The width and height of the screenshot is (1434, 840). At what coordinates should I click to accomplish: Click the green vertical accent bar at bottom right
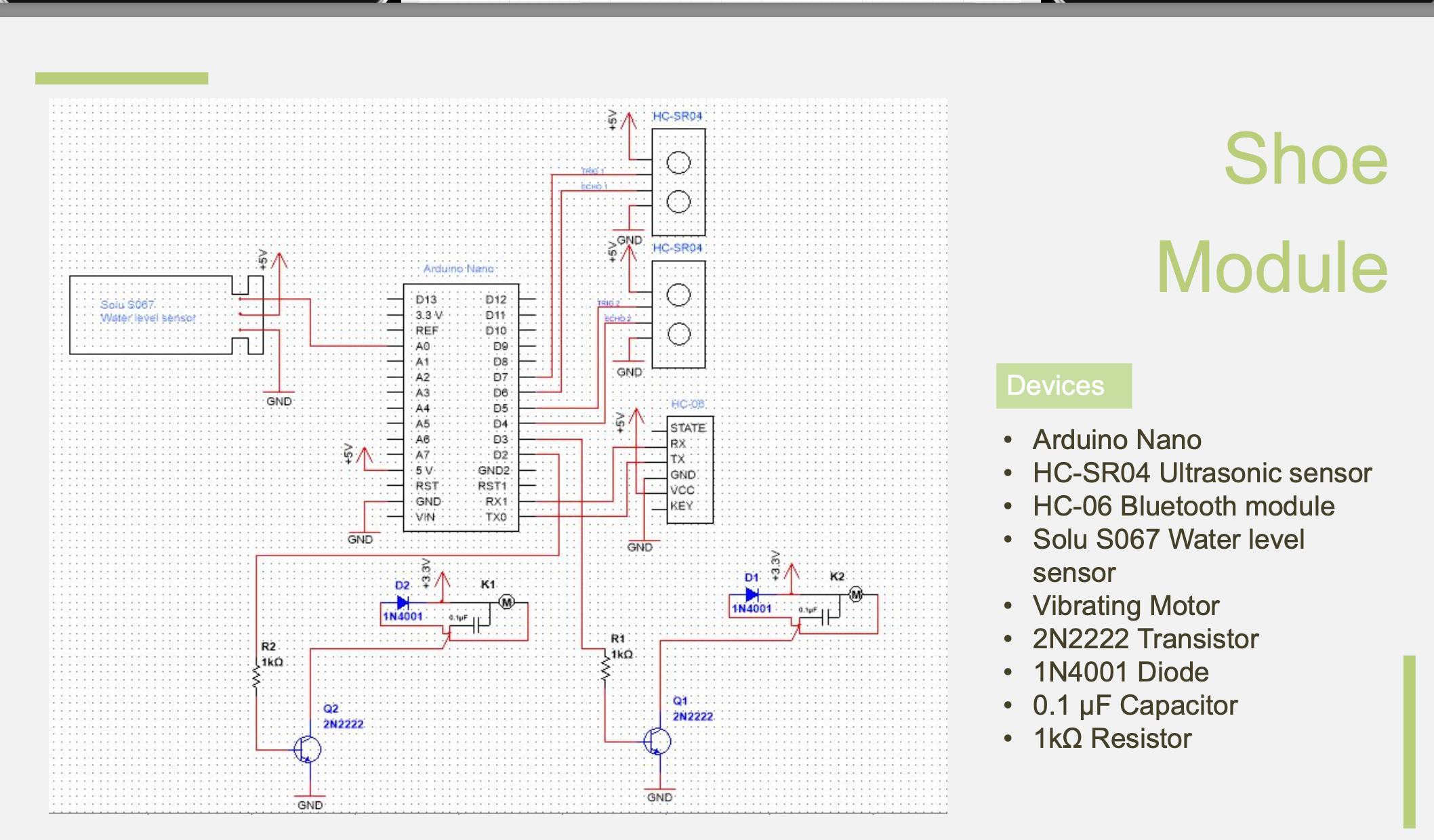(1409, 741)
